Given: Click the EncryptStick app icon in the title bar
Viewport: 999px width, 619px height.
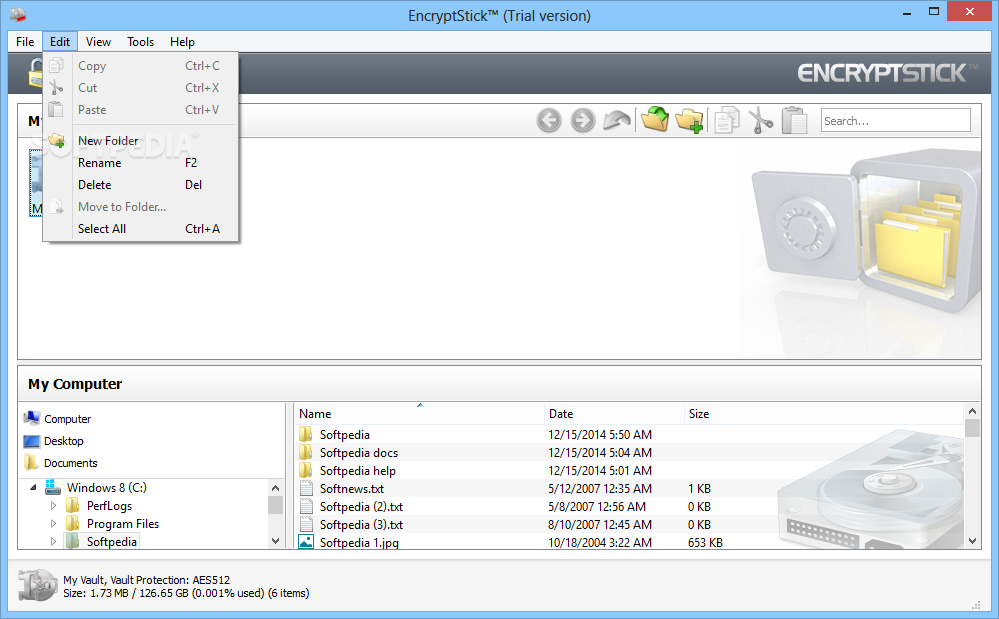Looking at the screenshot, I should [x=18, y=14].
